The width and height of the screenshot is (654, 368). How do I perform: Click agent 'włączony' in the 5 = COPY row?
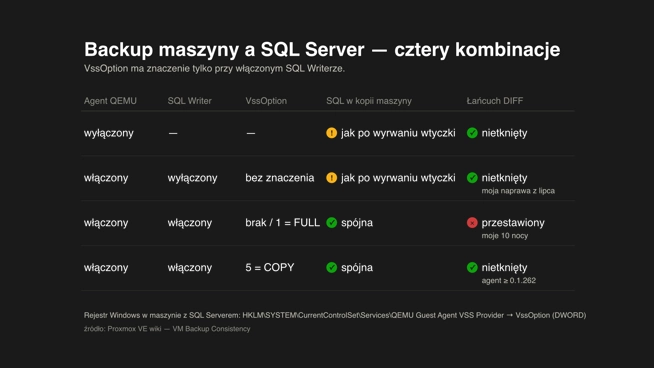(106, 268)
